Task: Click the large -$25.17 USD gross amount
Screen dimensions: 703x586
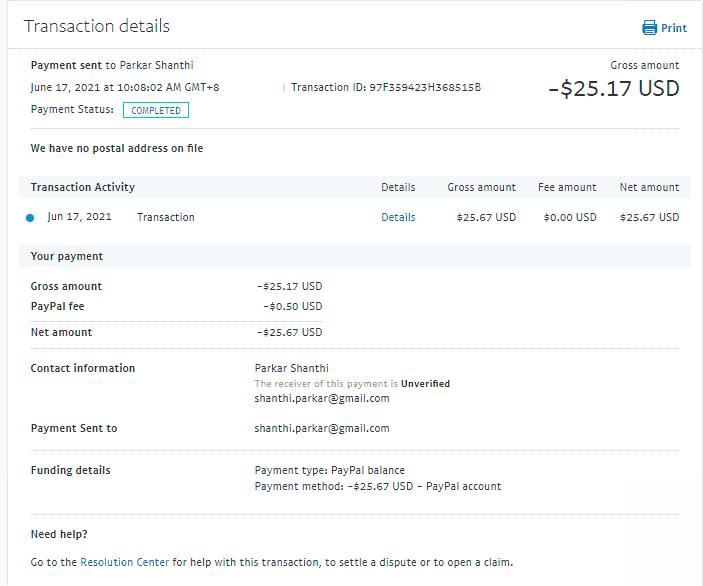Action: 613,88
